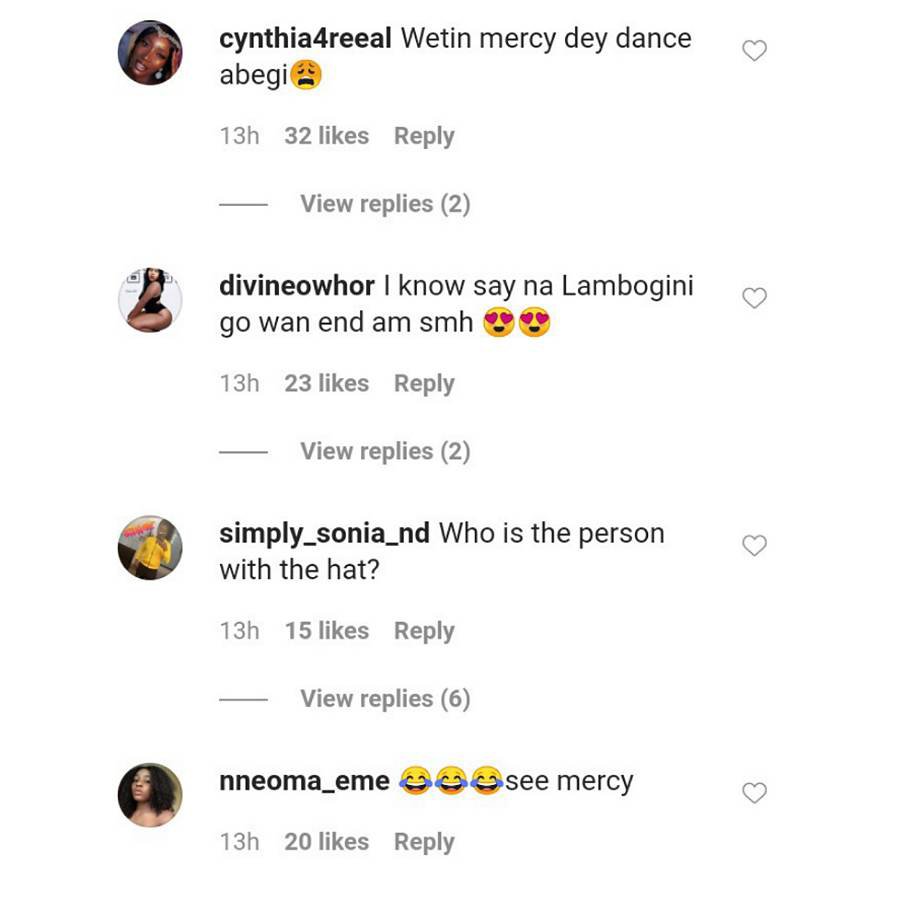This screenshot has width=900, height=900.
Task: Go to the divineowhor username link
Action: (x=296, y=286)
